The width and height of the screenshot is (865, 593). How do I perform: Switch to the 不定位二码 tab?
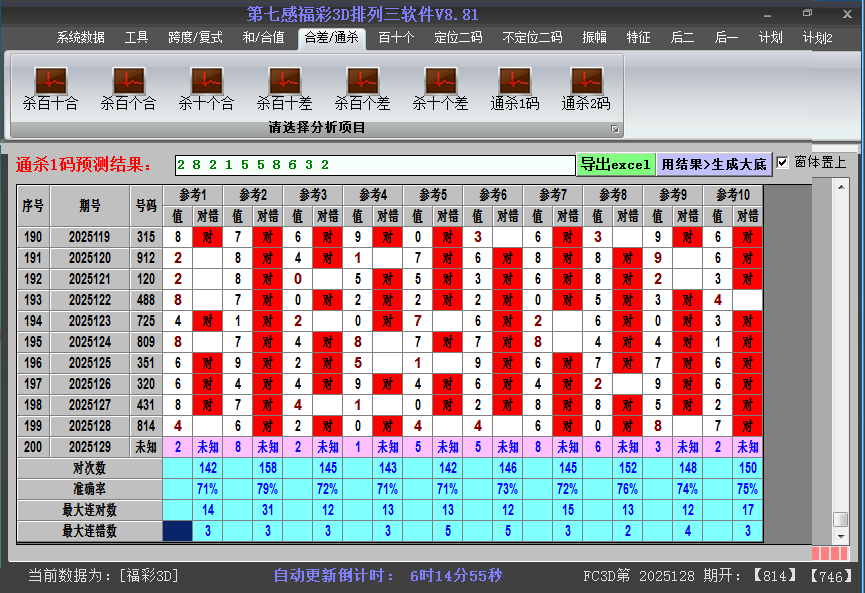coord(532,38)
